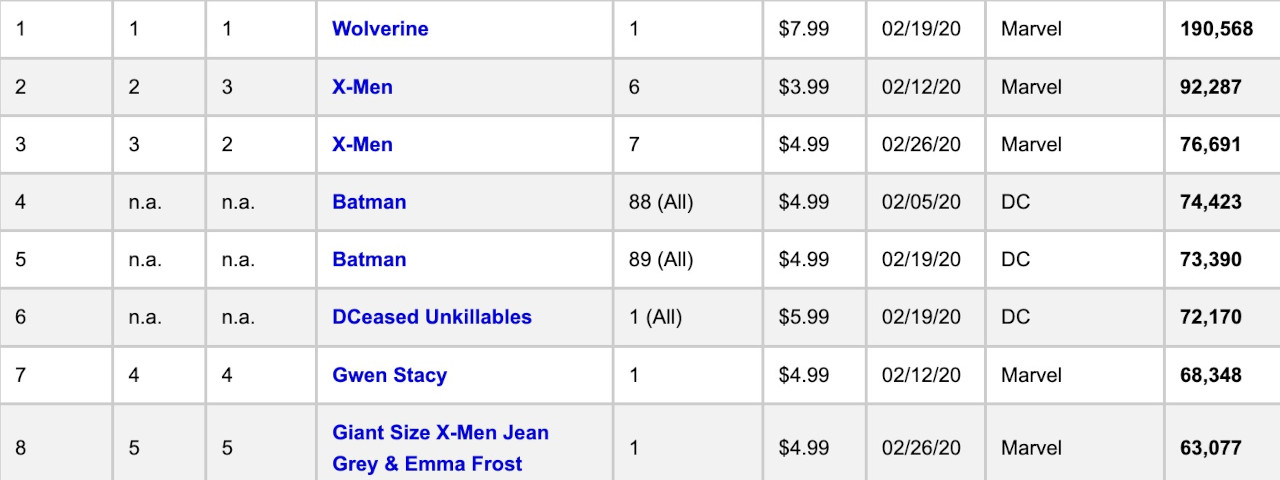This screenshot has width=1280, height=480.
Task: Select the $5.99 price cell
Action: tap(803, 317)
